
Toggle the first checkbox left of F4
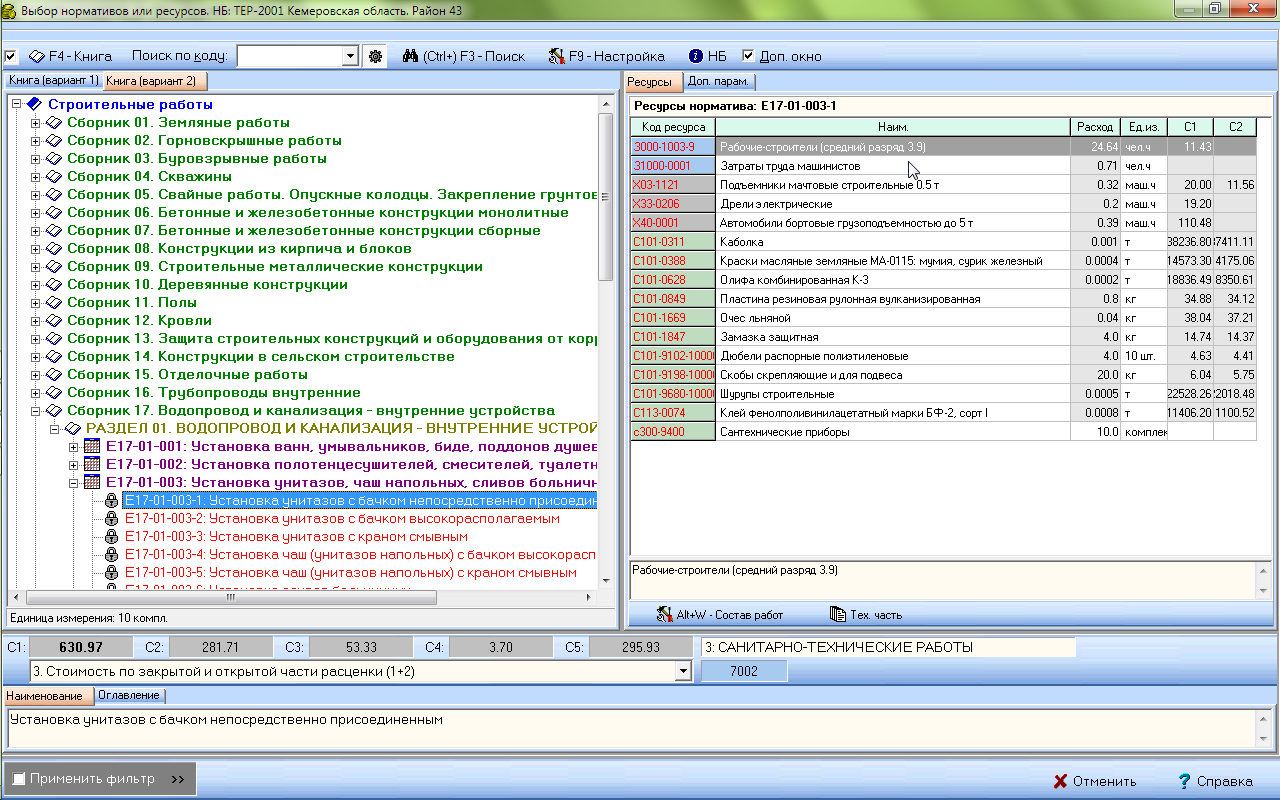11,57
